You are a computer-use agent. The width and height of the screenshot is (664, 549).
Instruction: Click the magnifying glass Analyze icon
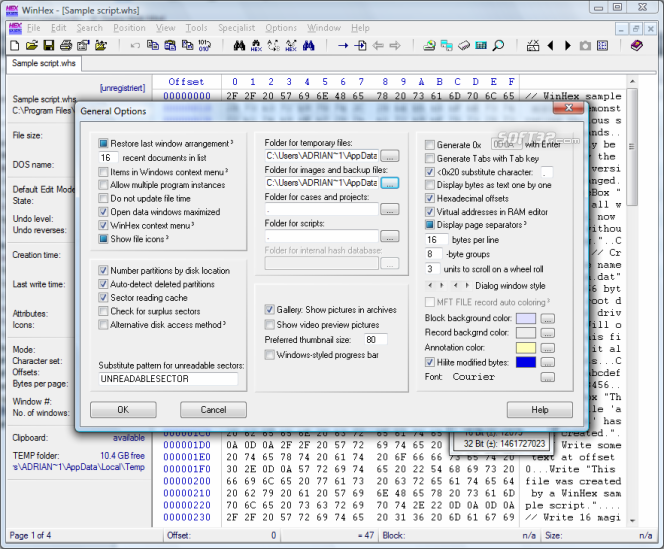(498, 45)
